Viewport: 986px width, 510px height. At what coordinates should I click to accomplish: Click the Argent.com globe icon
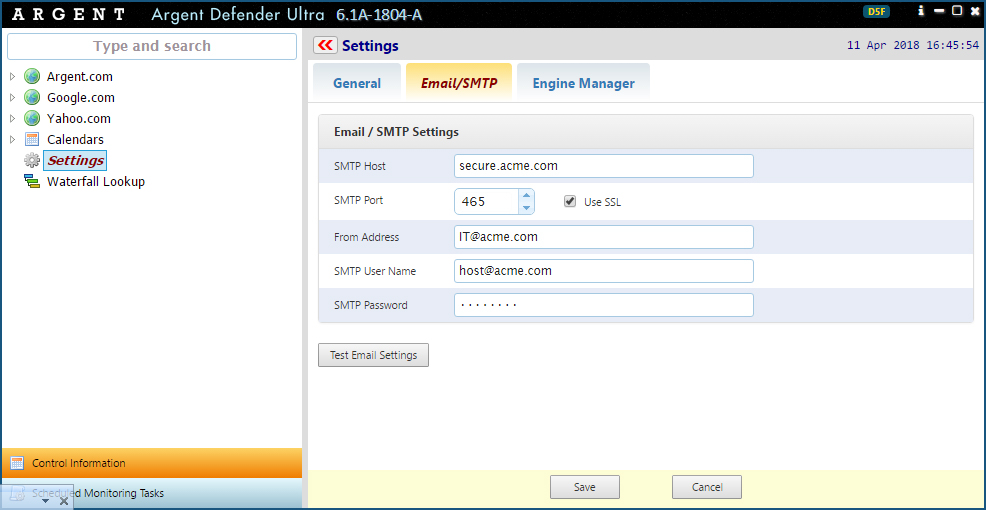pyautogui.click(x=32, y=77)
